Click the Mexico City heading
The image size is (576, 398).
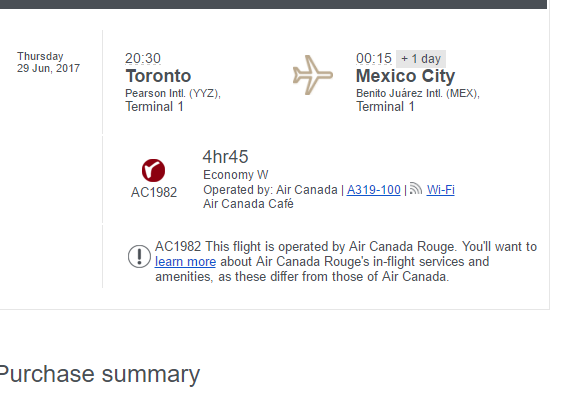point(406,76)
